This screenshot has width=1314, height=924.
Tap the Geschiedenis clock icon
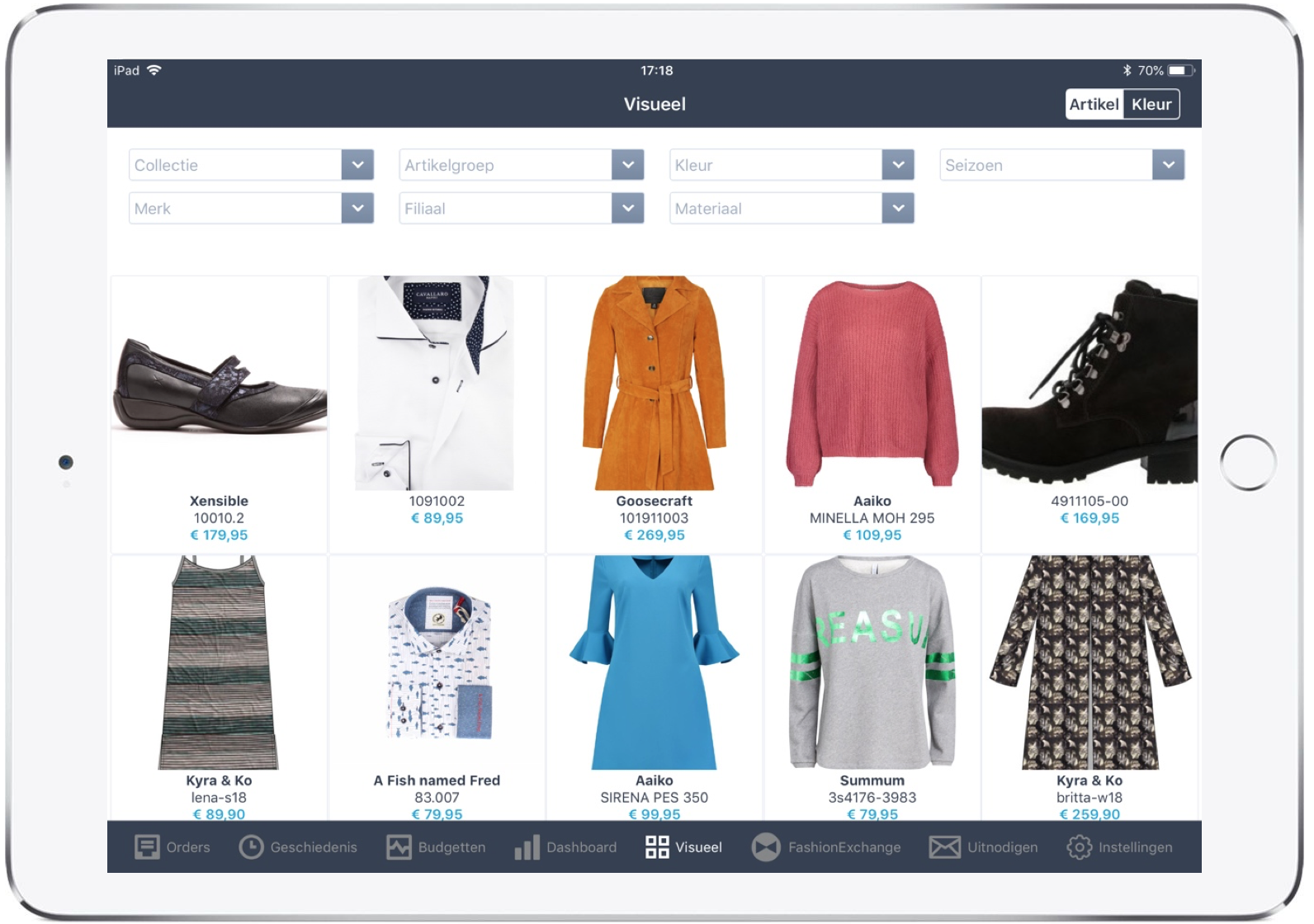(x=251, y=847)
